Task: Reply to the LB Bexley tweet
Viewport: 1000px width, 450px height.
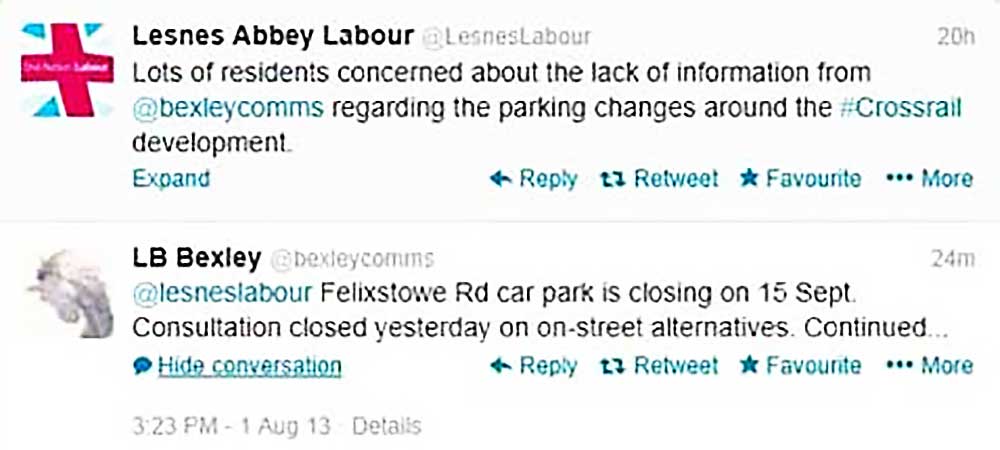Action: point(534,366)
